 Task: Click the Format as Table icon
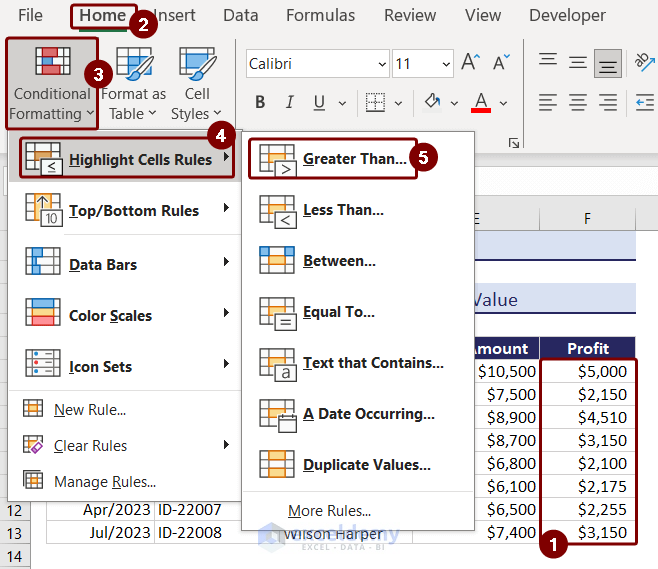134,63
